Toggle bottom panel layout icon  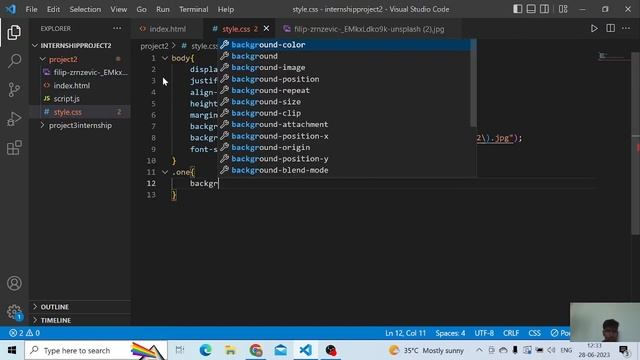coord(531,9)
